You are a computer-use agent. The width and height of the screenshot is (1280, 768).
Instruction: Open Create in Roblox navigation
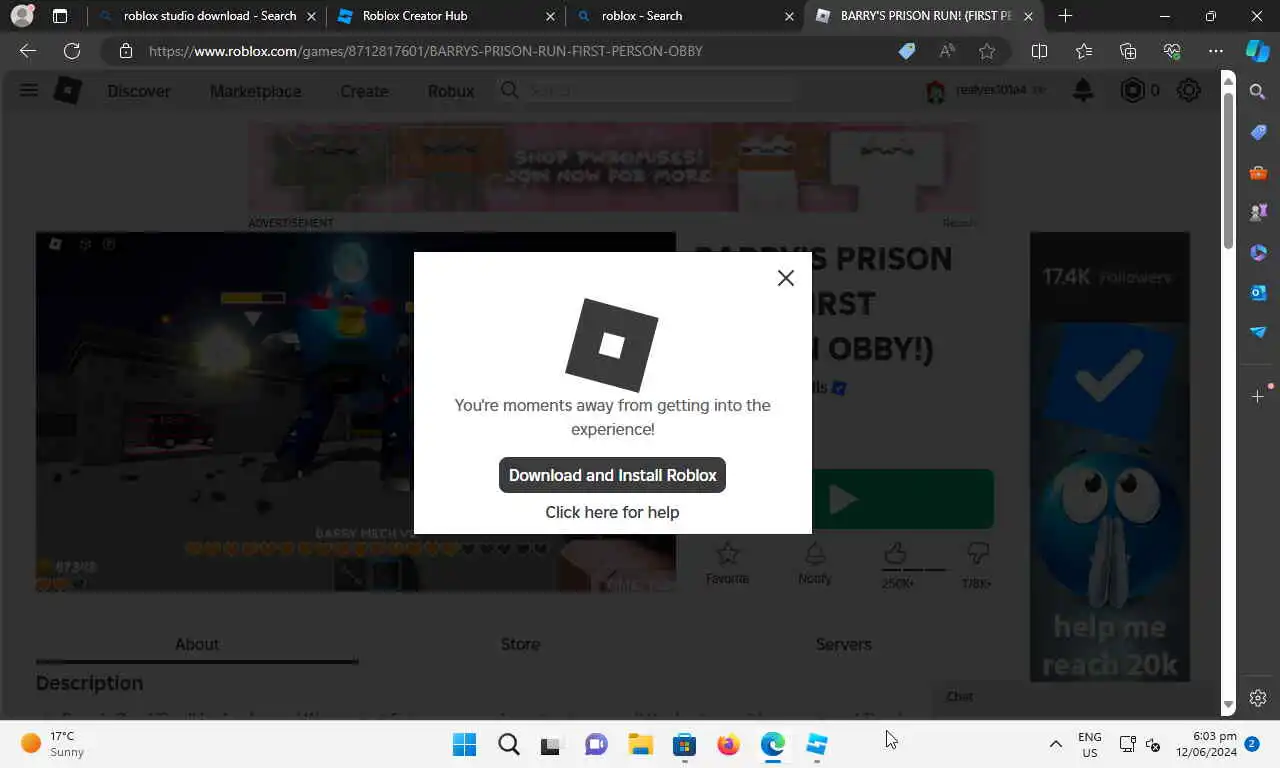pos(364,91)
